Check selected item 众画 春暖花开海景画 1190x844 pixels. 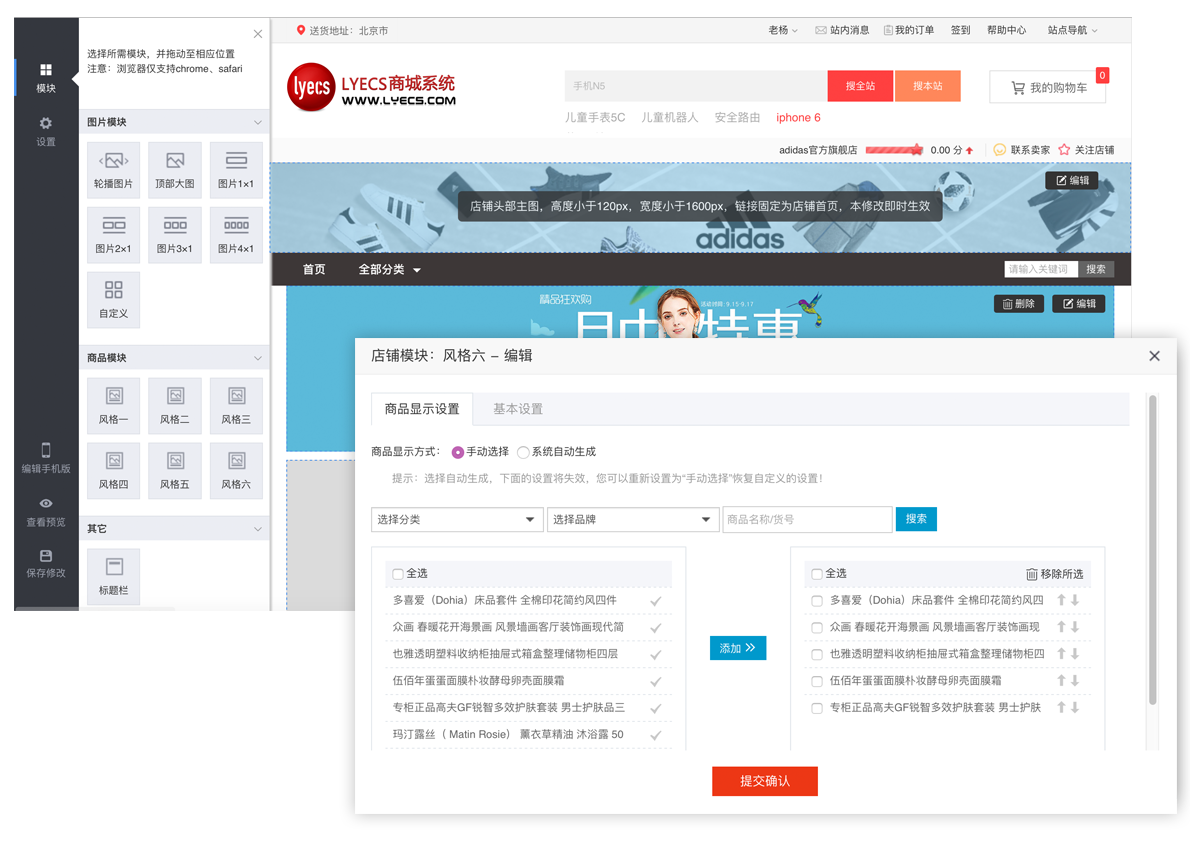[817, 628]
